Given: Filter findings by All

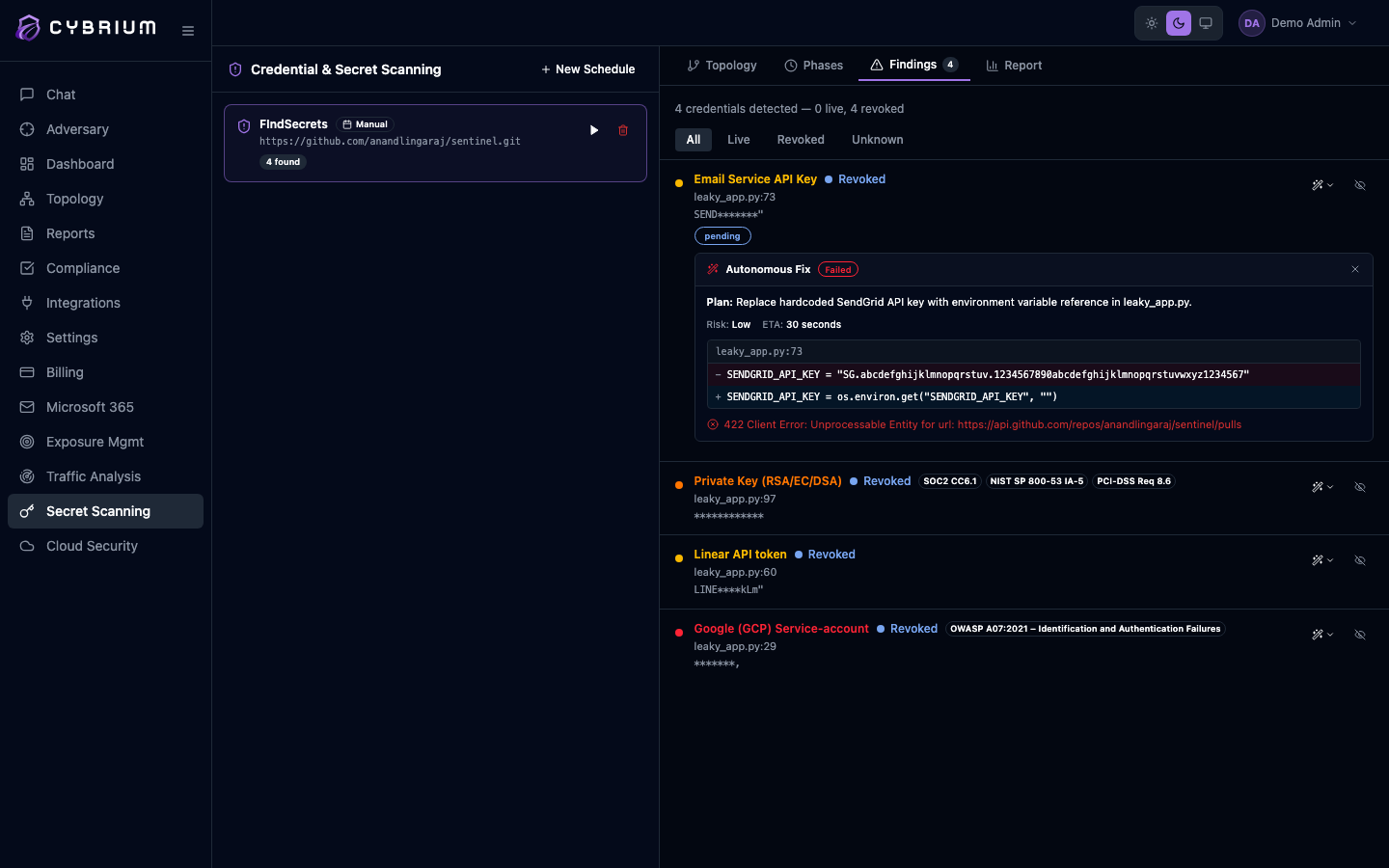Looking at the screenshot, I should click(694, 140).
